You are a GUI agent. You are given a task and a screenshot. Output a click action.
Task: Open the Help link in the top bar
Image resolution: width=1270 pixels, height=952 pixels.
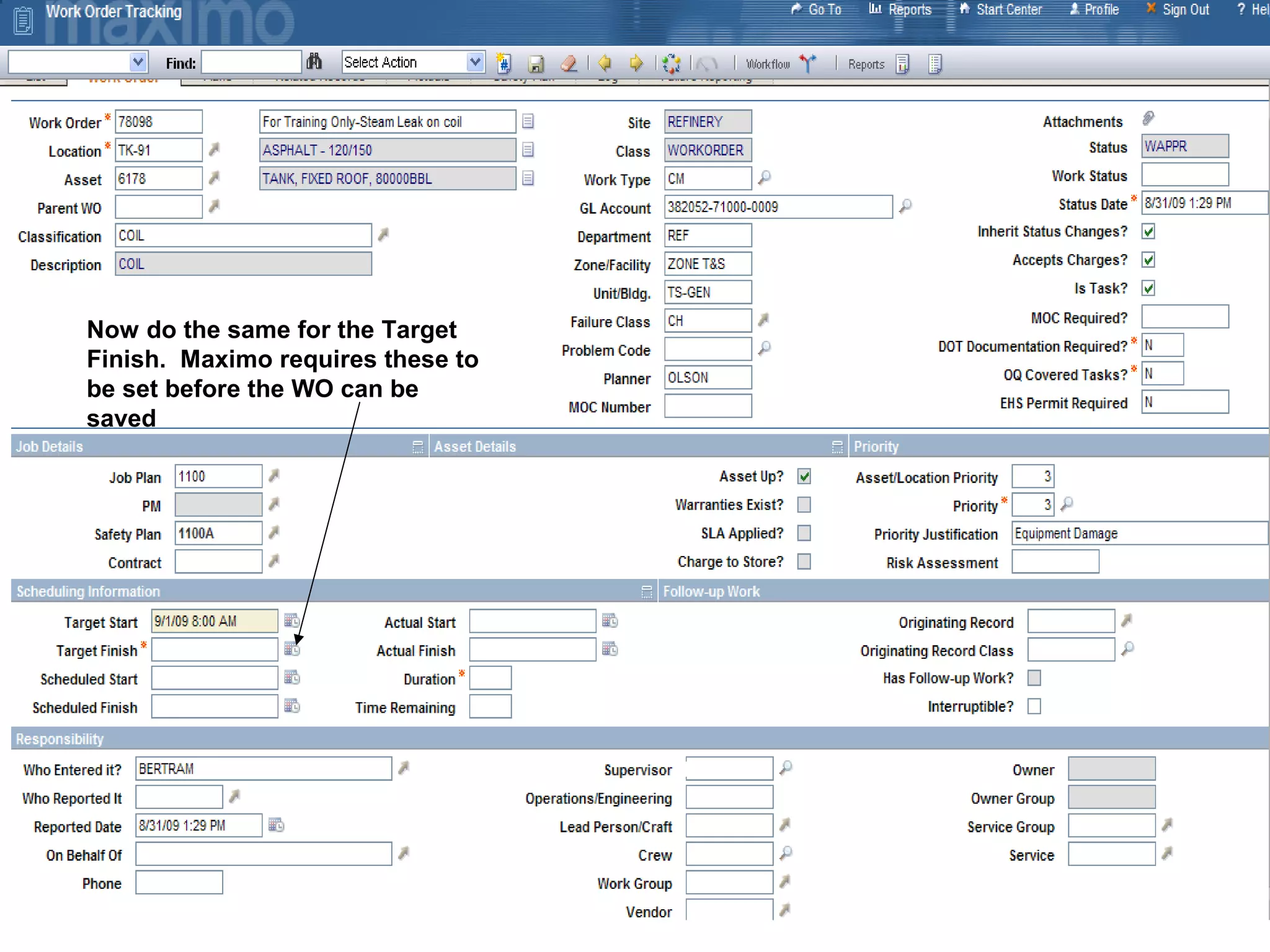click(x=1253, y=9)
